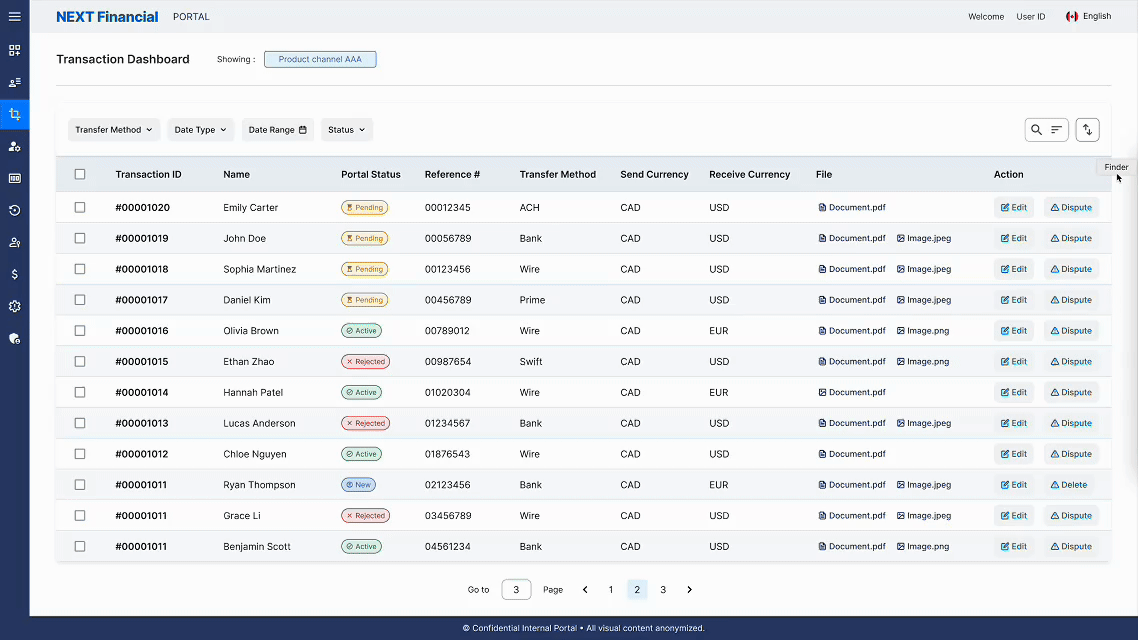
Task: Click Edit for John Doe's transaction
Action: 1013,239
